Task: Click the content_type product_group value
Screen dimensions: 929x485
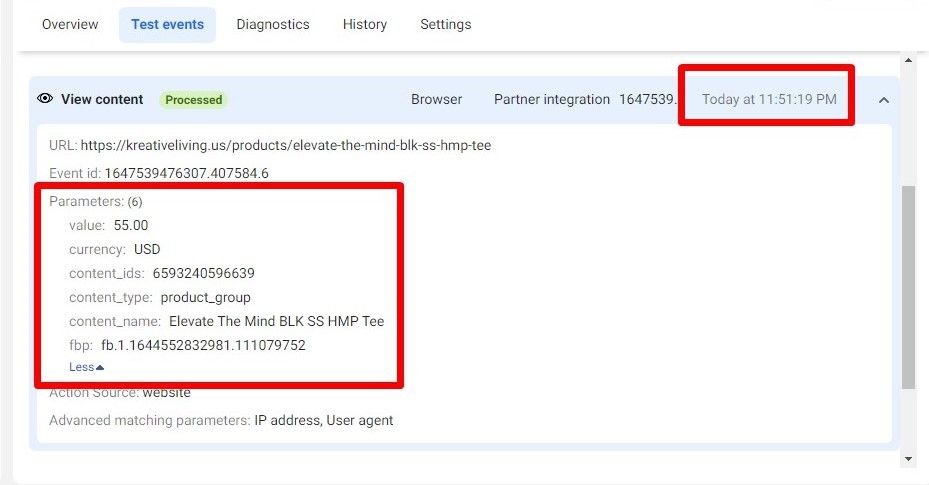Action: [x=206, y=297]
